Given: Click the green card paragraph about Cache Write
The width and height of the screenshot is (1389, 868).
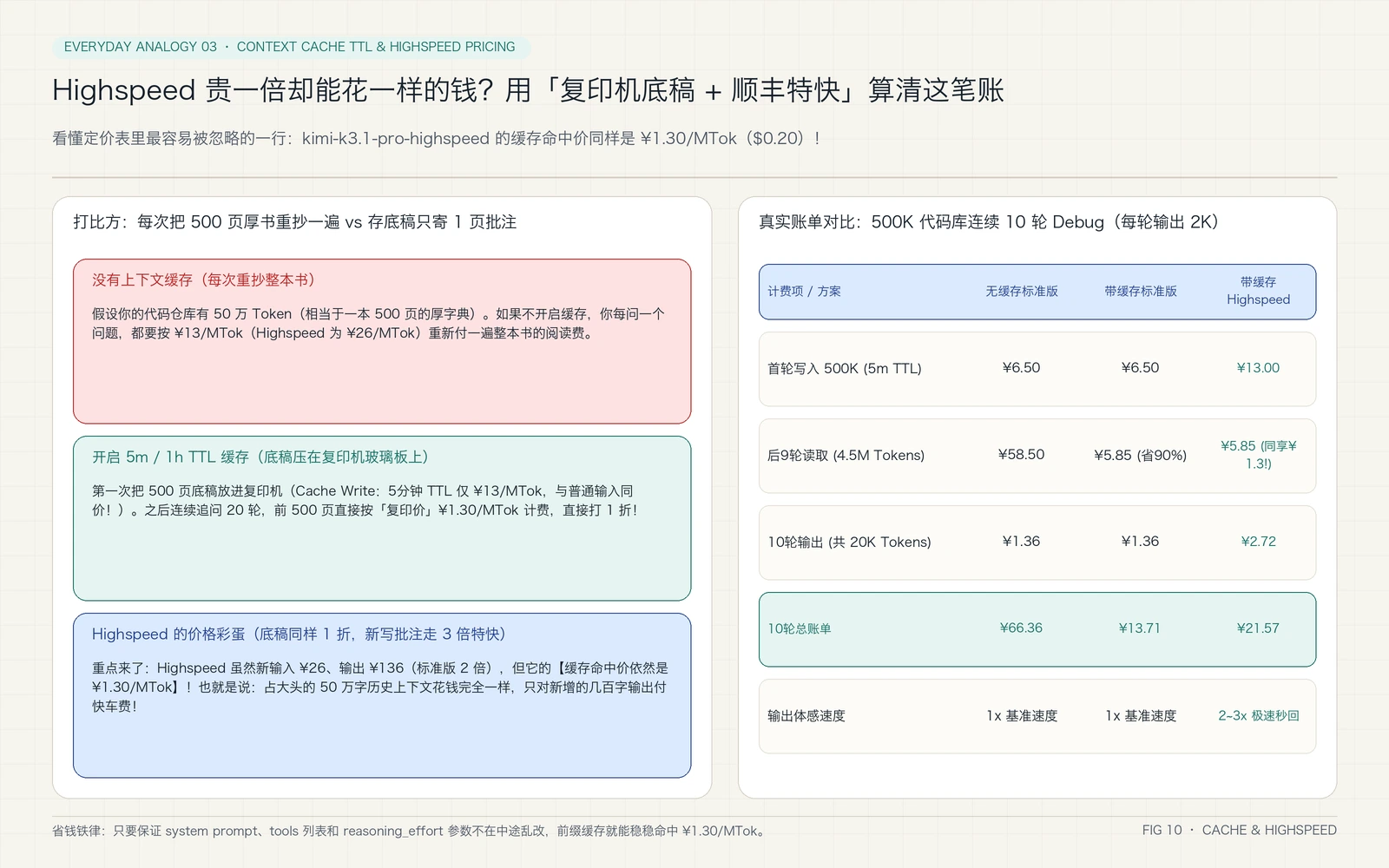Looking at the screenshot, I should pyautogui.click(x=365, y=501).
